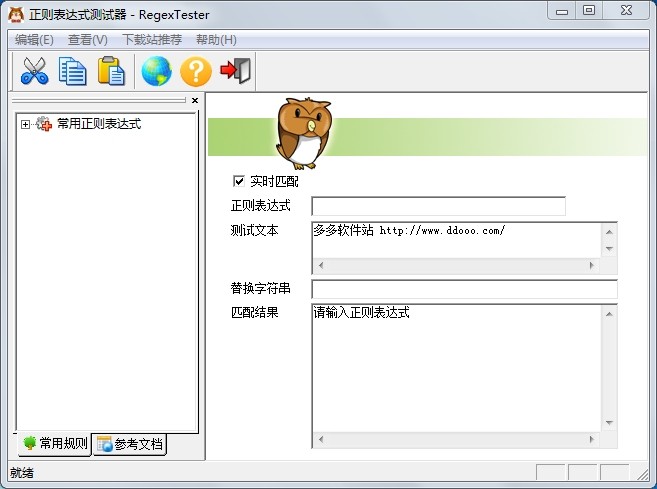Click the 测试文本 scroll up arrow

tap(609, 232)
